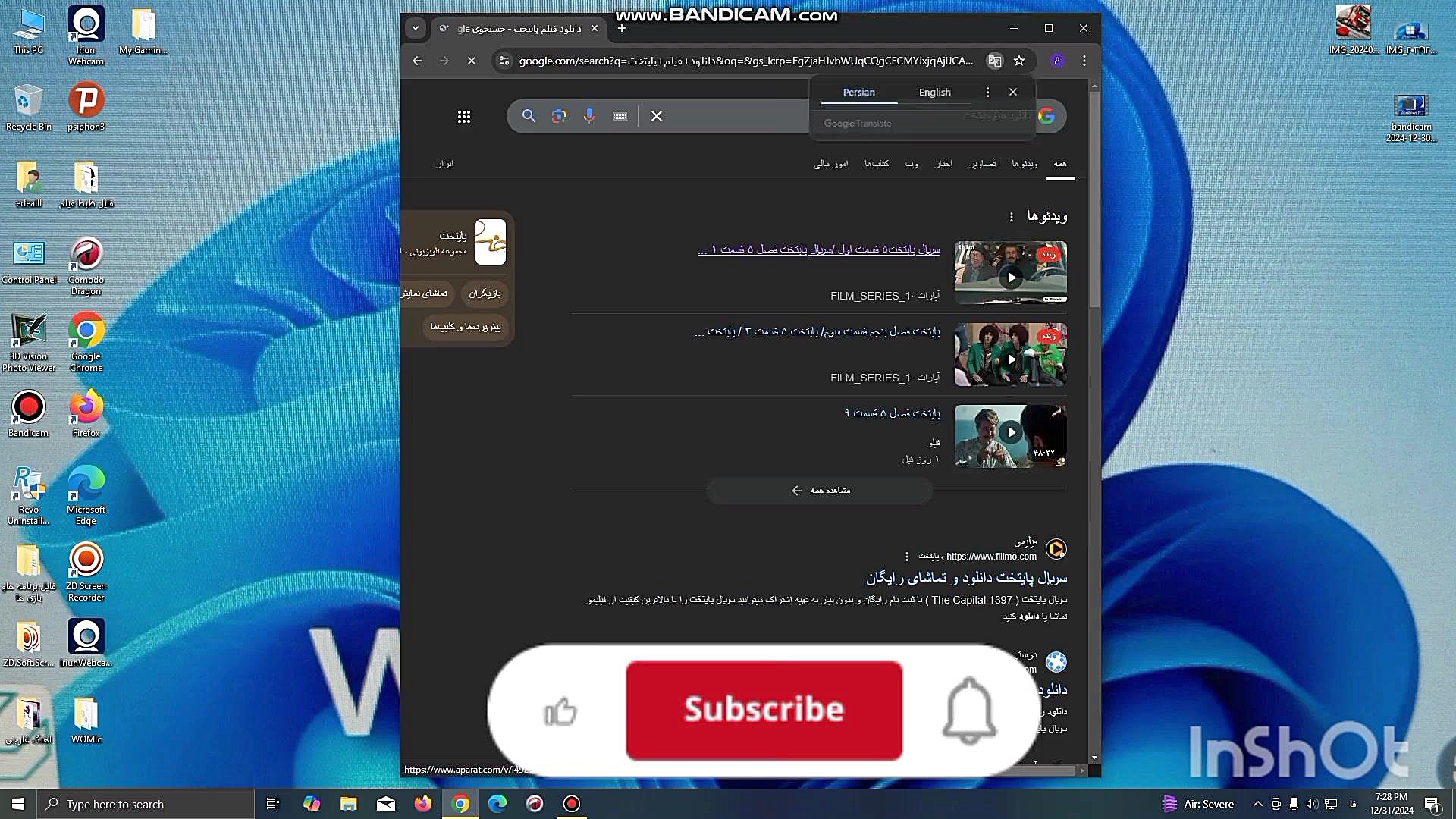Image resolution: width=1456 pixels, height=819 pixels.
Task: Open پایتخت فصل ۵ قسمت ۹ video link
Action: [892, 413]
